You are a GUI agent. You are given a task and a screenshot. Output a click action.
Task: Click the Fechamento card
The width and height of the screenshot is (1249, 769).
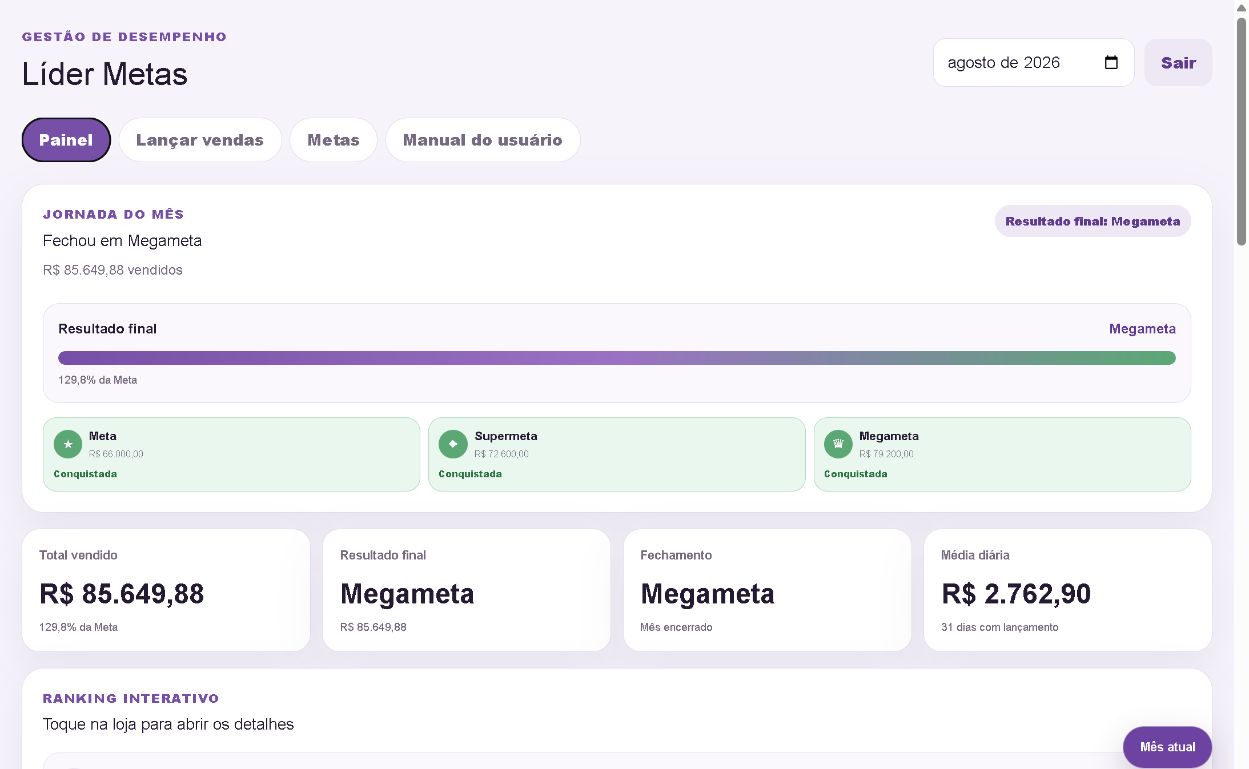767,590
